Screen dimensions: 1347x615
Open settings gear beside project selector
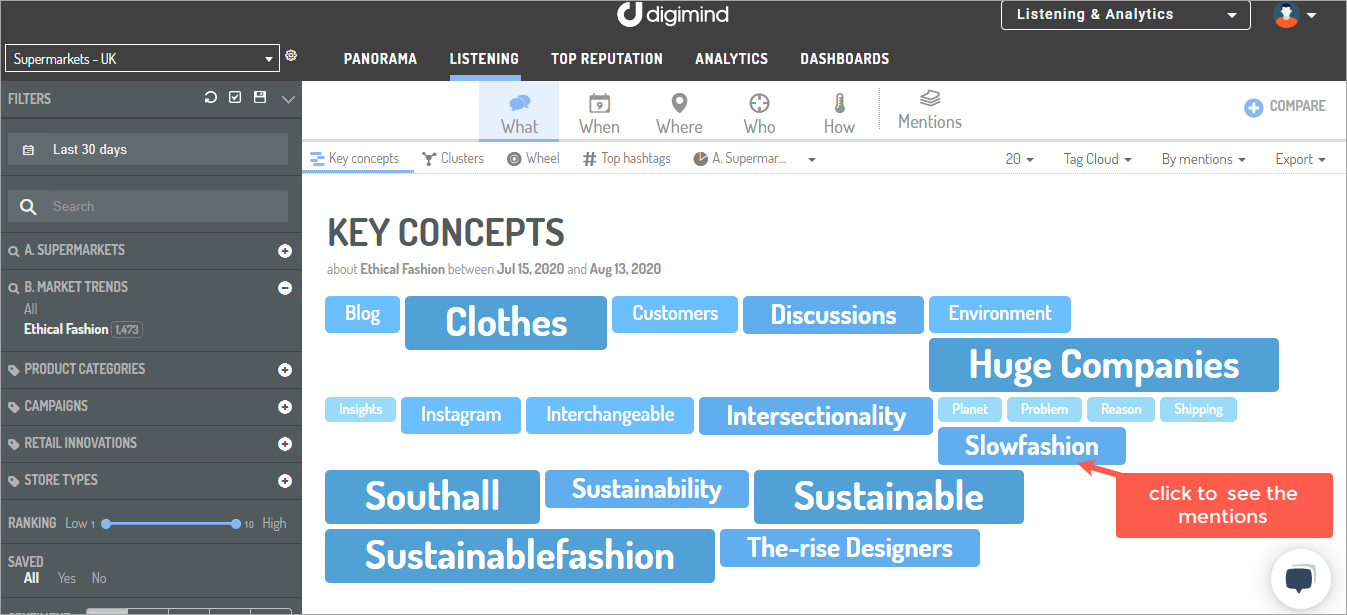[x=291, y=56]
